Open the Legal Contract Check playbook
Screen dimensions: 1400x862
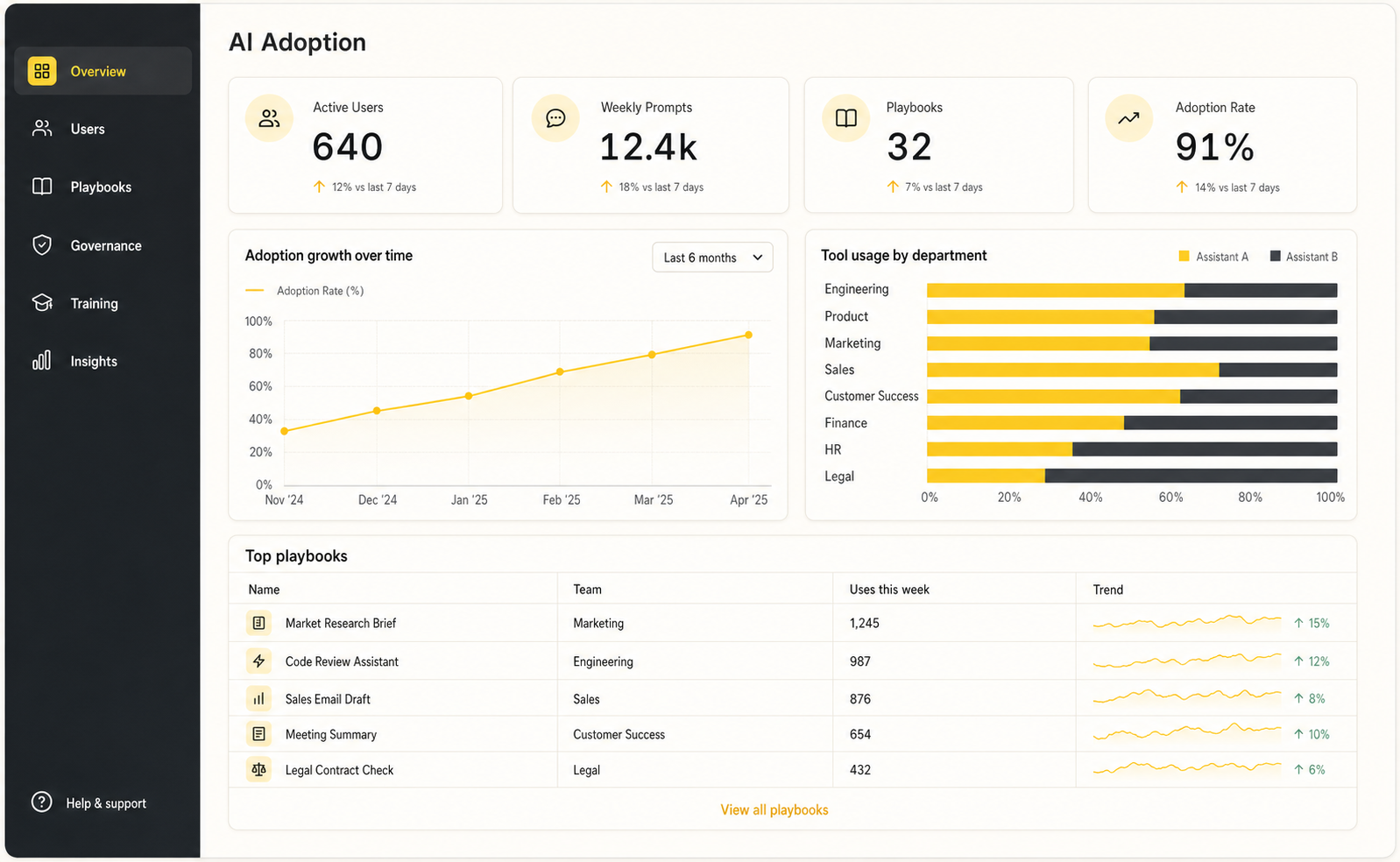pyautogui.click(x=340, y=770)
